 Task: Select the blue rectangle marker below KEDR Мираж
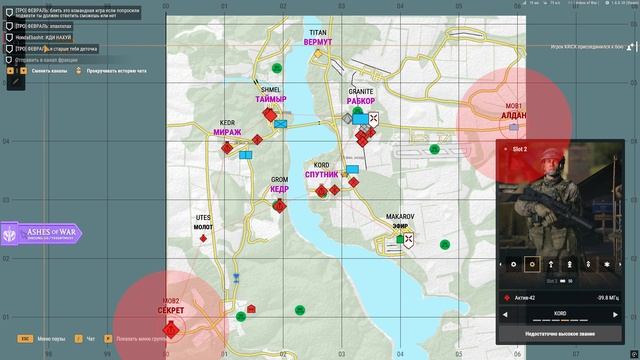point(245,155)
